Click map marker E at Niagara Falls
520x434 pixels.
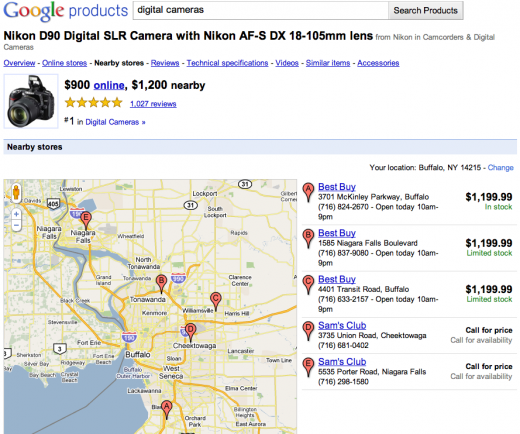(86, 221)
